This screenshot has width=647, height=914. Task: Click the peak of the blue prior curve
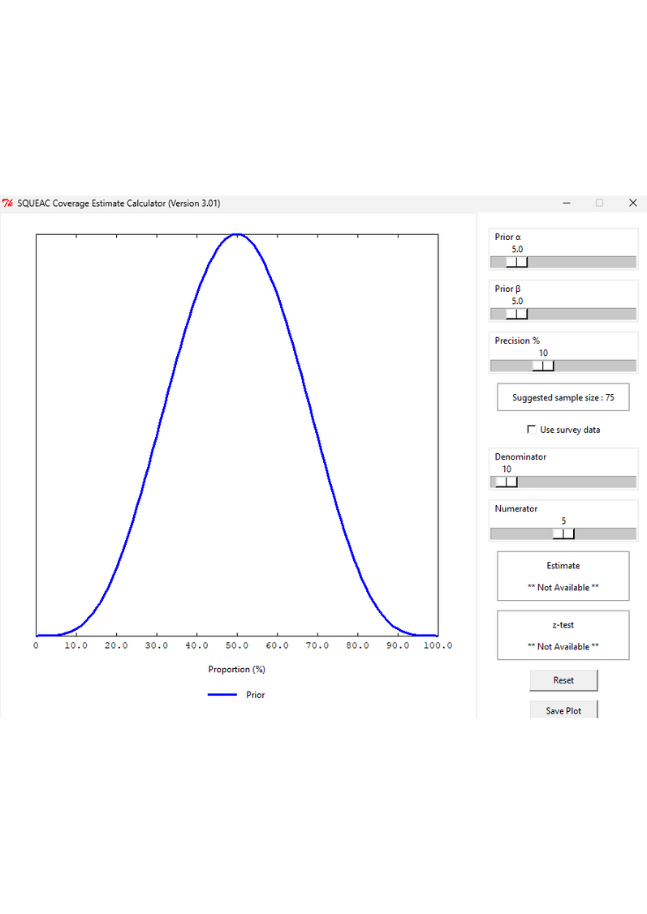click(237, 235)
